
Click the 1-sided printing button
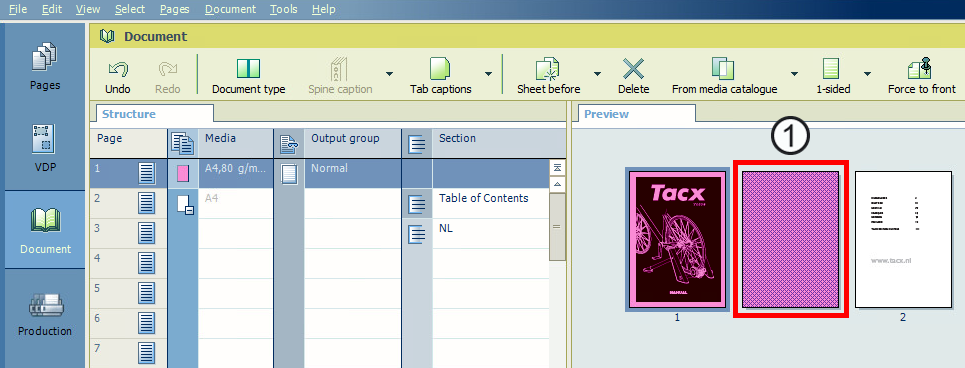tap(833, 76)
